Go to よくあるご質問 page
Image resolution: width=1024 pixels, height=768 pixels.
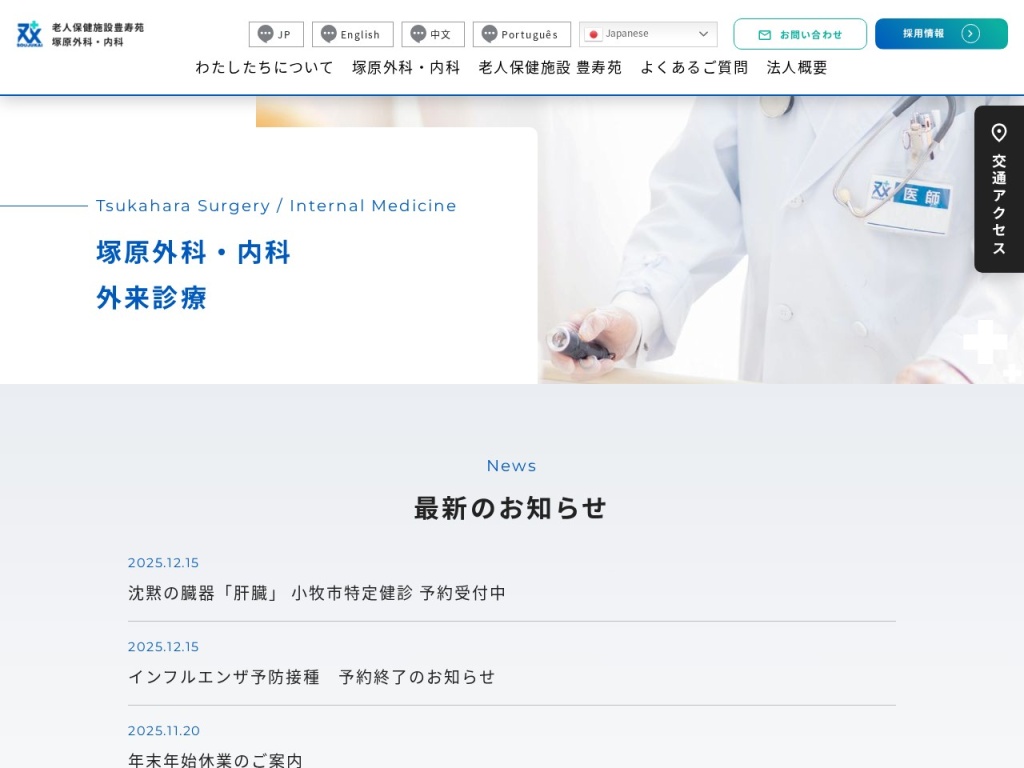click(x=694, y=68)
